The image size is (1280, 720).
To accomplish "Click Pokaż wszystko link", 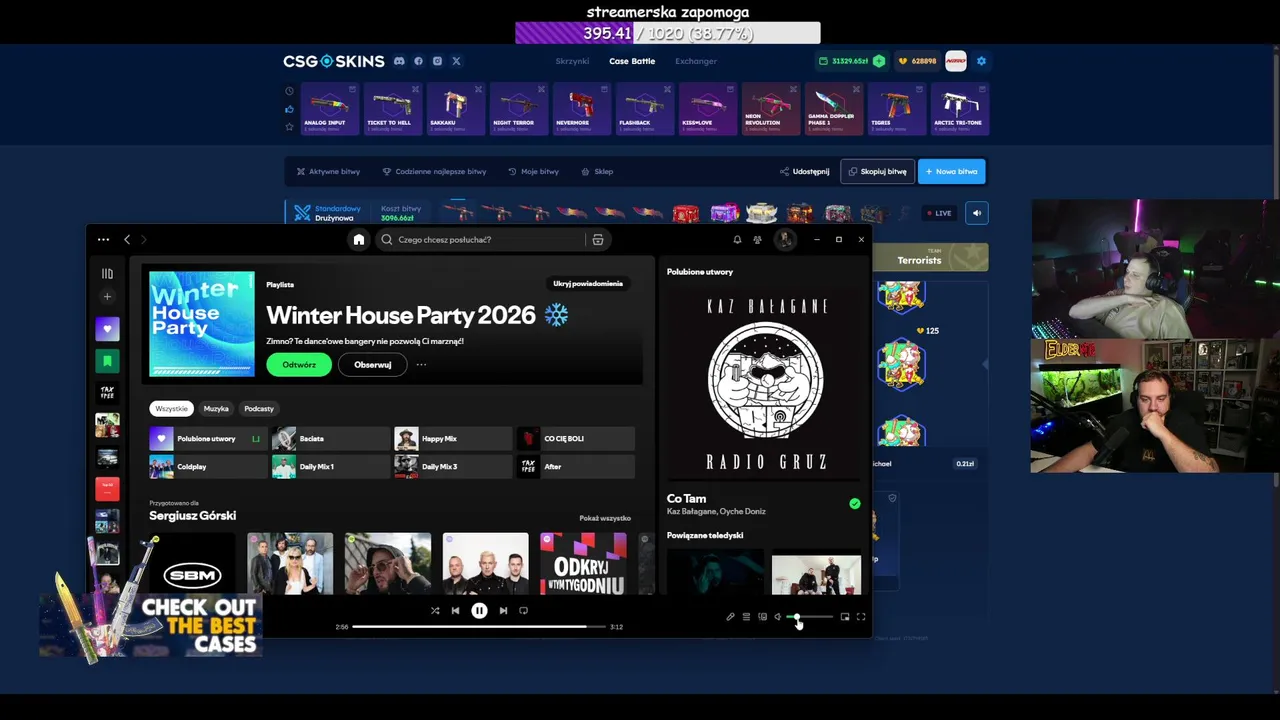I will pyautogui.click(x=605, y=518).
